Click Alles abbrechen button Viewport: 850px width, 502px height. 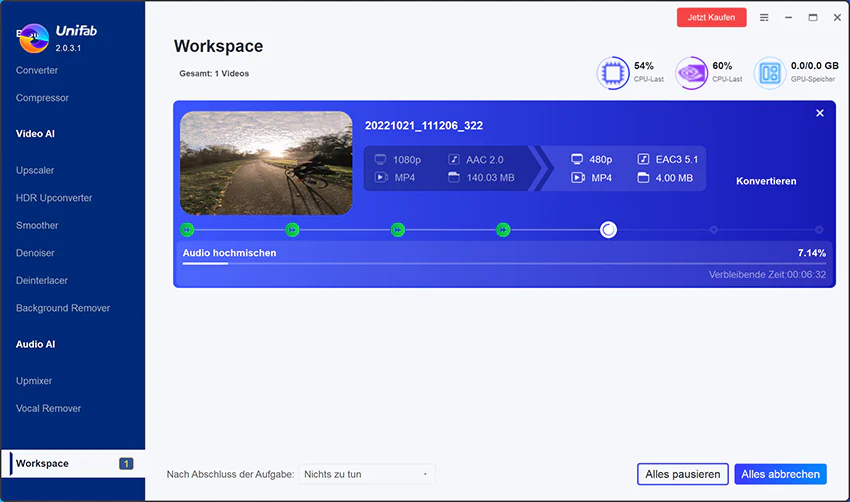781,474
